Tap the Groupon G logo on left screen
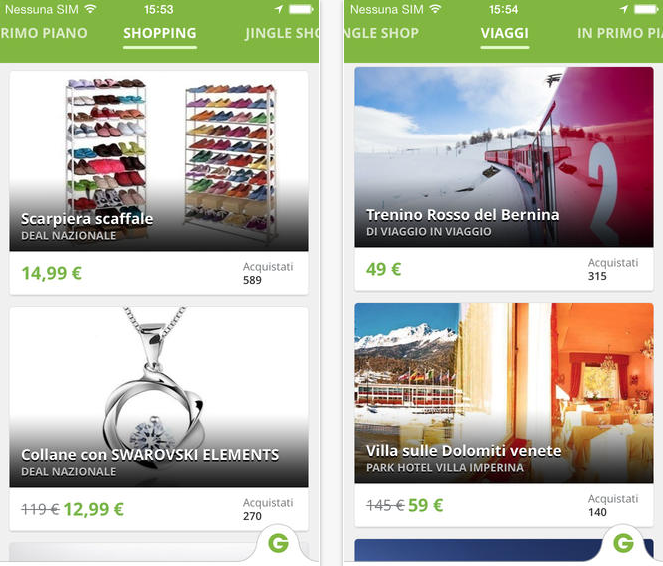663x566 pixels. pos(278,542)
